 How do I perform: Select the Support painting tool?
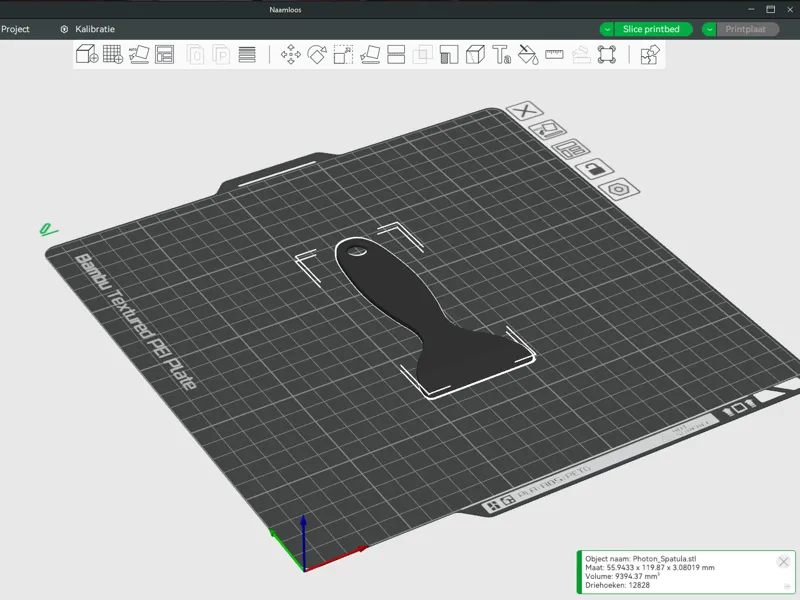point(449,55)
